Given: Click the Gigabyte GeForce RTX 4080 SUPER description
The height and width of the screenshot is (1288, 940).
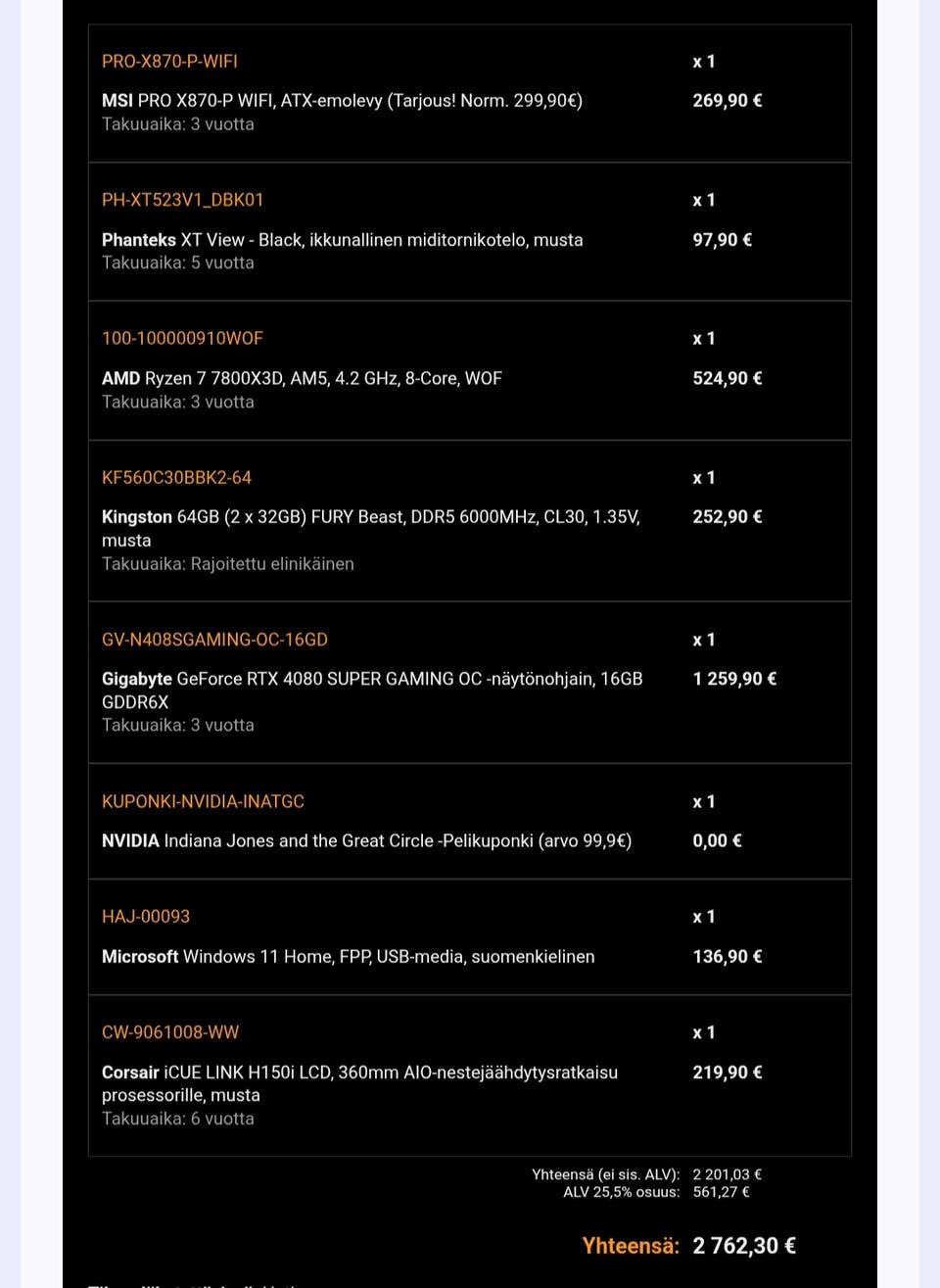Looking at the screenshot, I should click(372, 679).
